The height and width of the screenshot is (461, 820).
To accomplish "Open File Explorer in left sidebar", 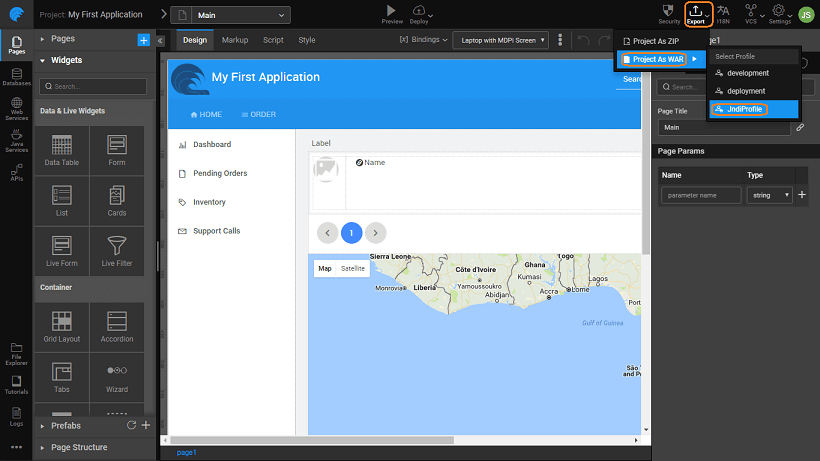I will [16, 350].
